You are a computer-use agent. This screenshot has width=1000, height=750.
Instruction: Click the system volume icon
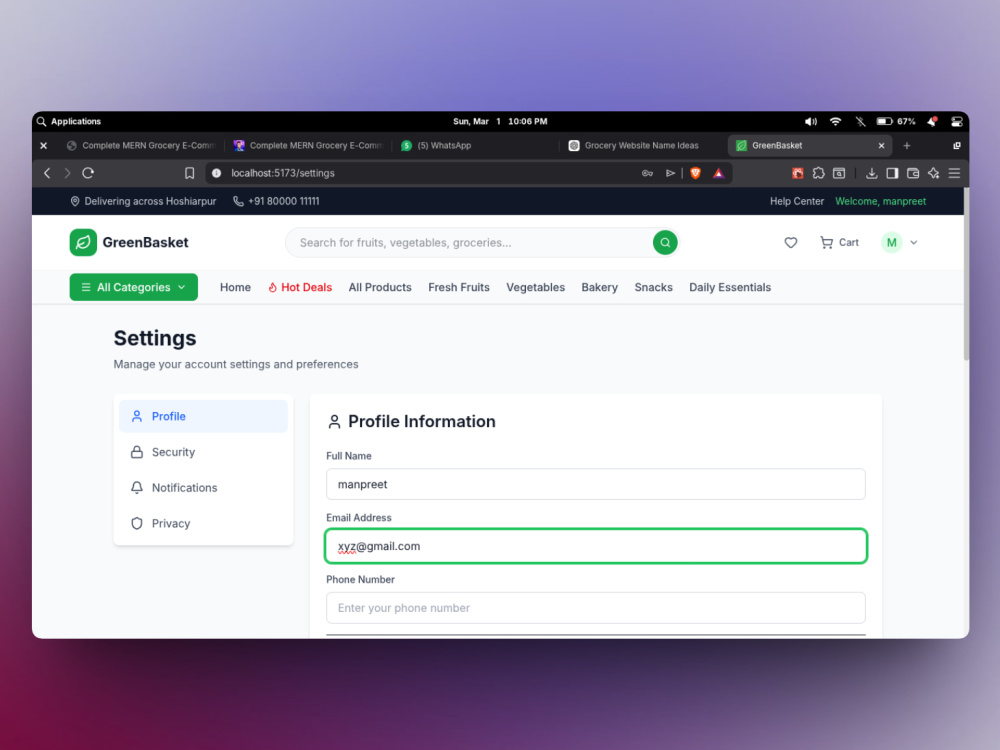(x=811, y=121)
